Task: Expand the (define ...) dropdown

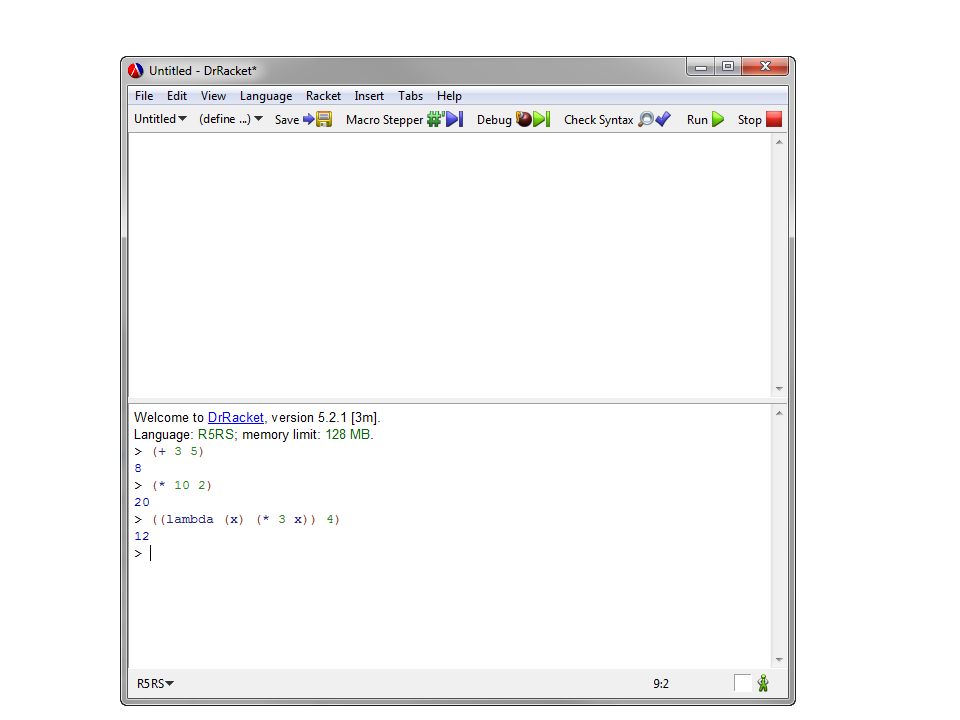Action: (x=231, y=119)
